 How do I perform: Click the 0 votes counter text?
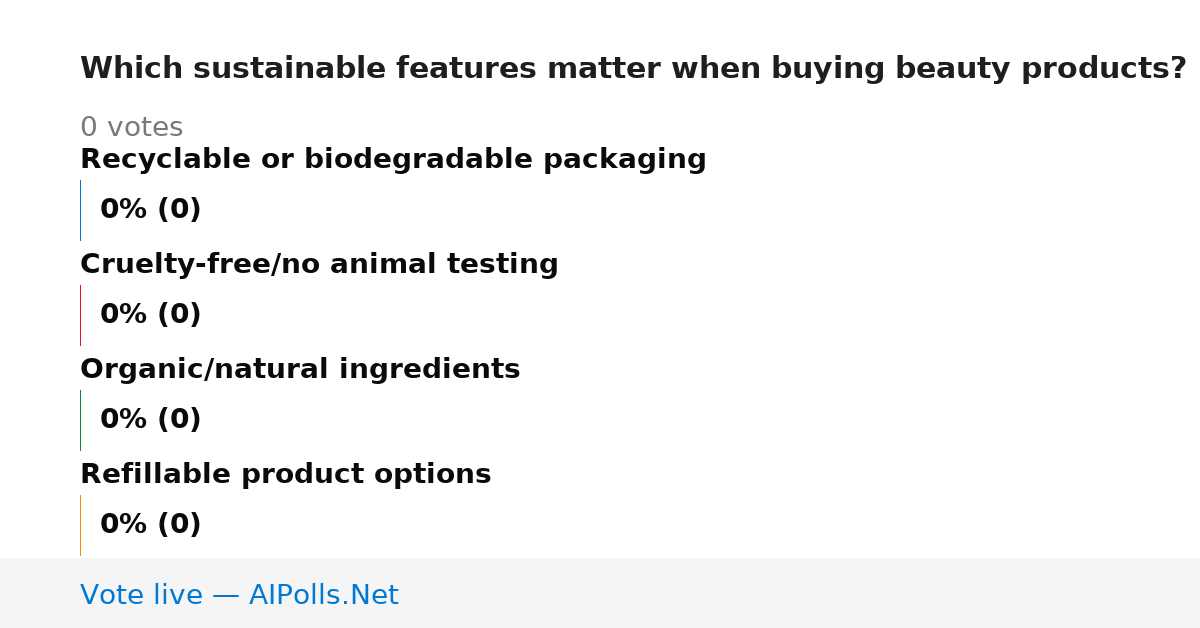pos(131,128)
